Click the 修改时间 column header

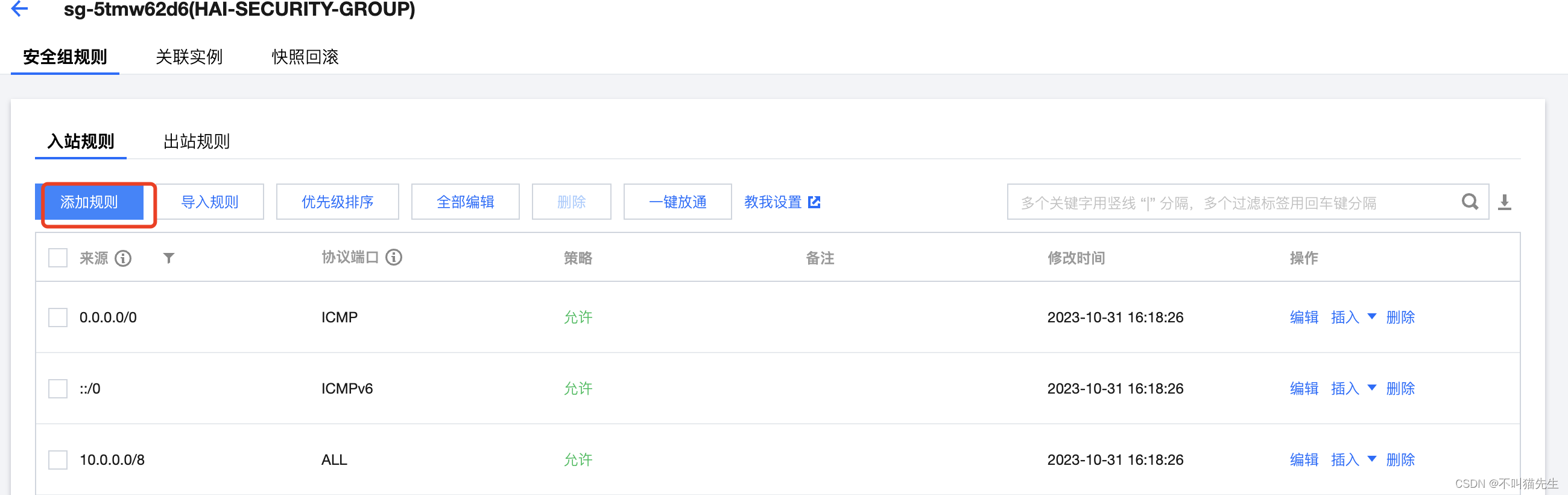[x=1076, y=258]
